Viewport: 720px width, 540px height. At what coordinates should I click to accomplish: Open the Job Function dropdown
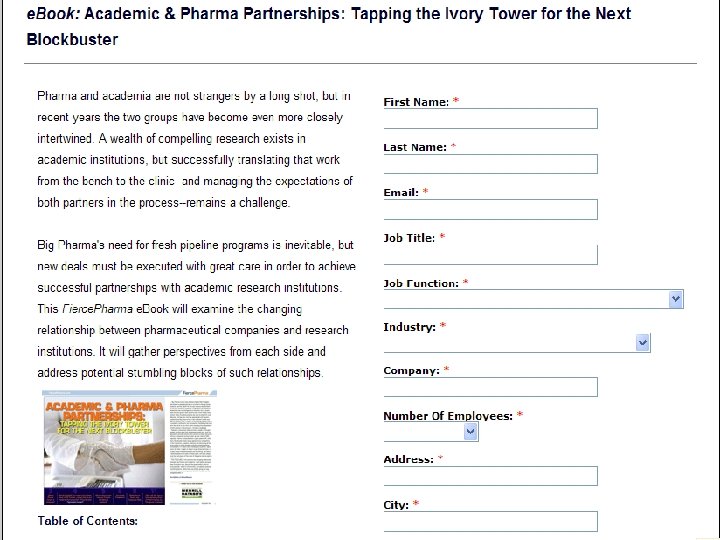[x=533, y=299]
